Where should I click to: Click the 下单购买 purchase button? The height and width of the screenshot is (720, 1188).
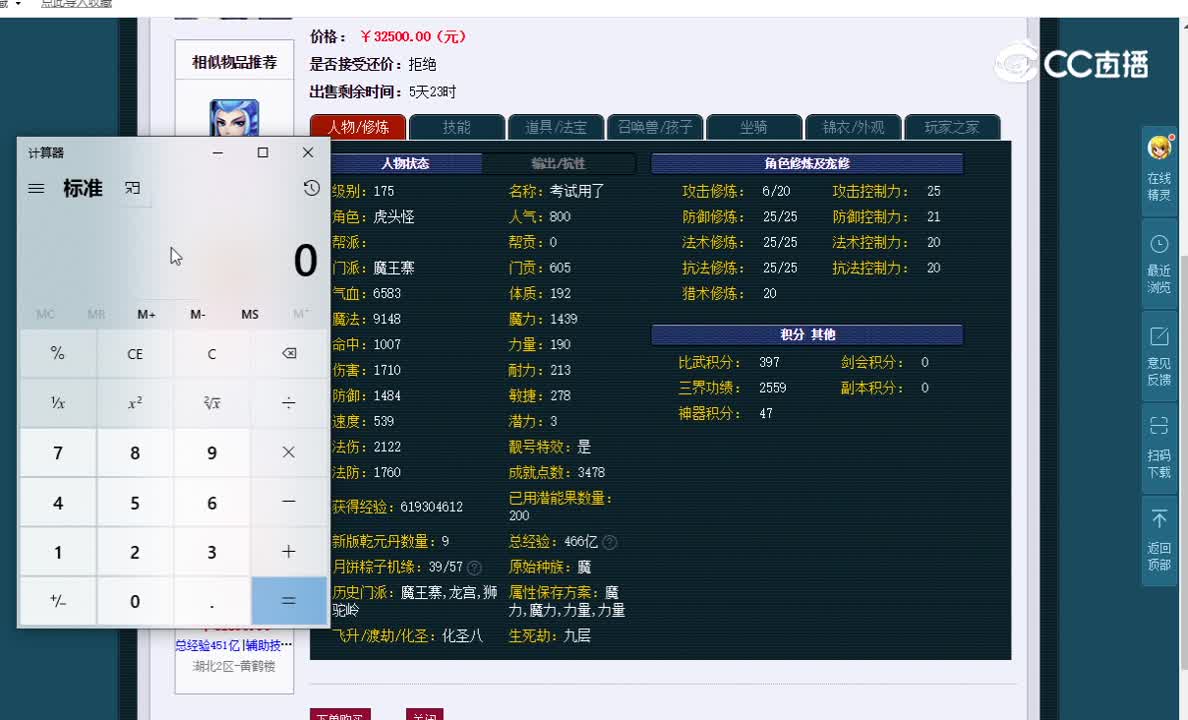point(340,714)
